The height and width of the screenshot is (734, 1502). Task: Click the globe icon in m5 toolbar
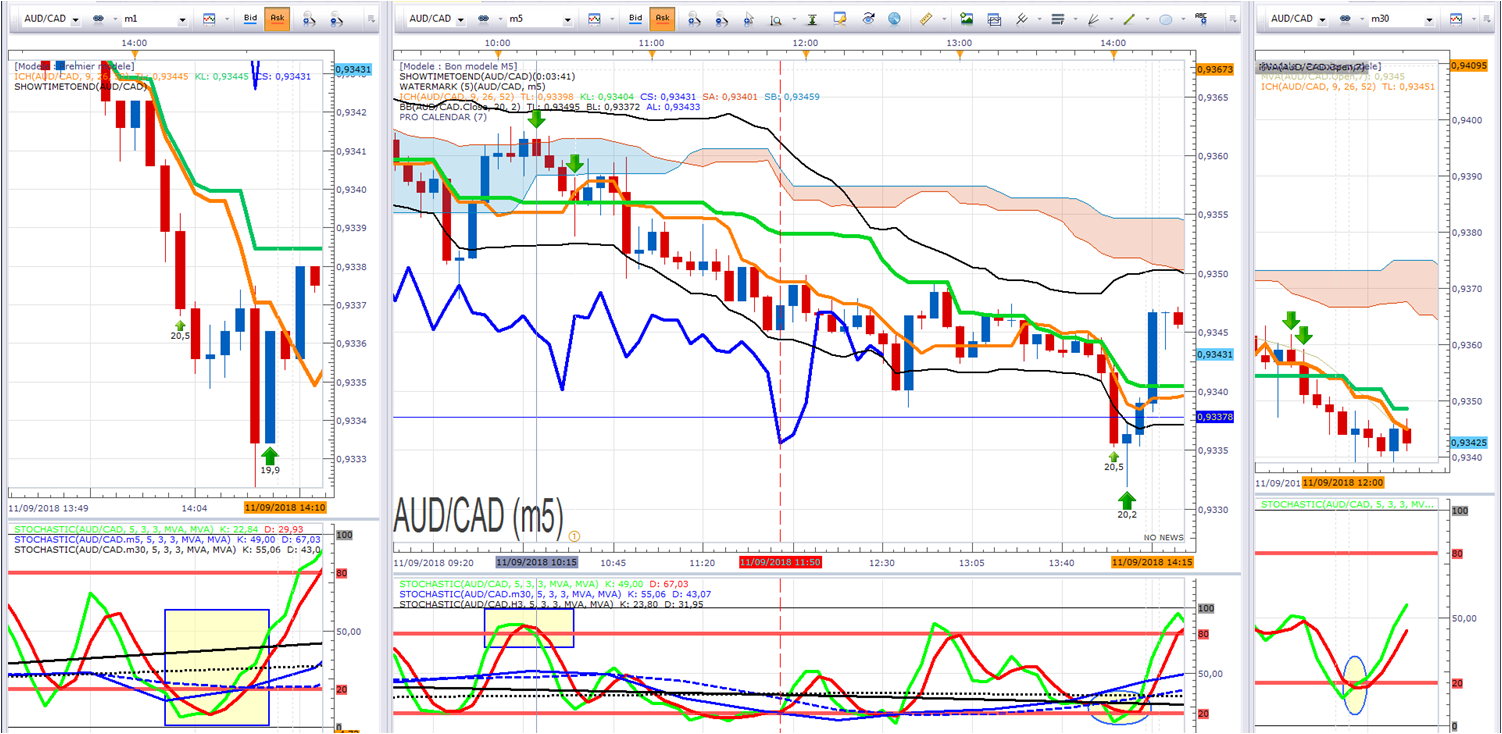tap(894, 19)
